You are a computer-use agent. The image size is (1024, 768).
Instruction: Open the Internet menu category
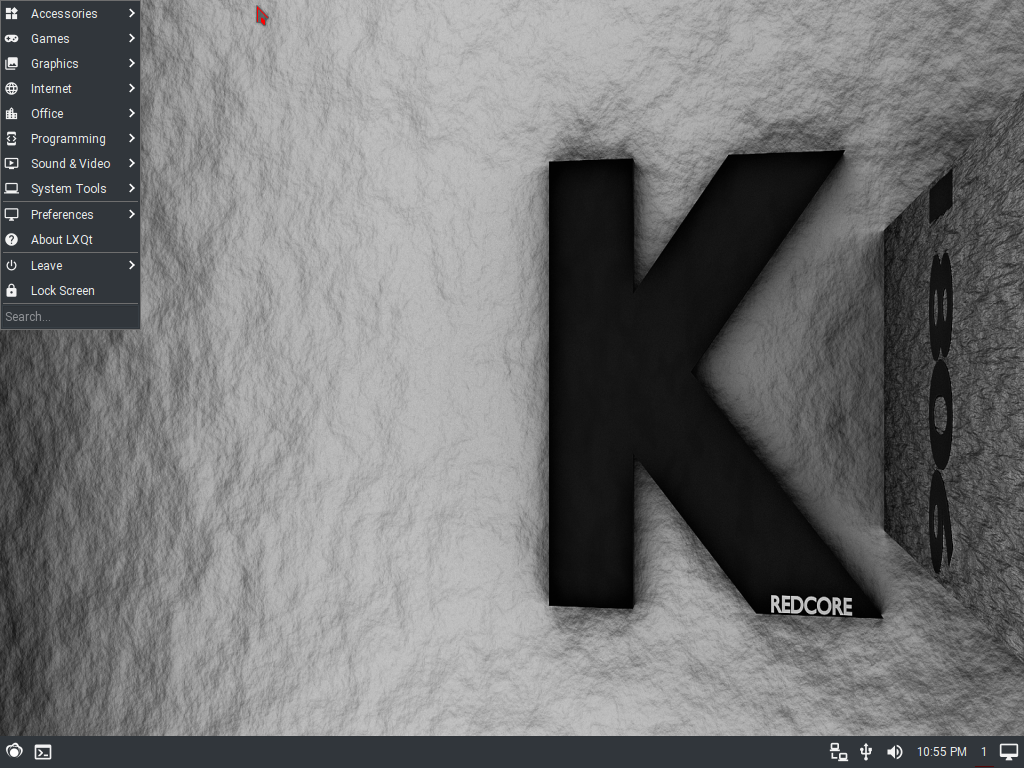pyautogui.click(x=70, y=88)
